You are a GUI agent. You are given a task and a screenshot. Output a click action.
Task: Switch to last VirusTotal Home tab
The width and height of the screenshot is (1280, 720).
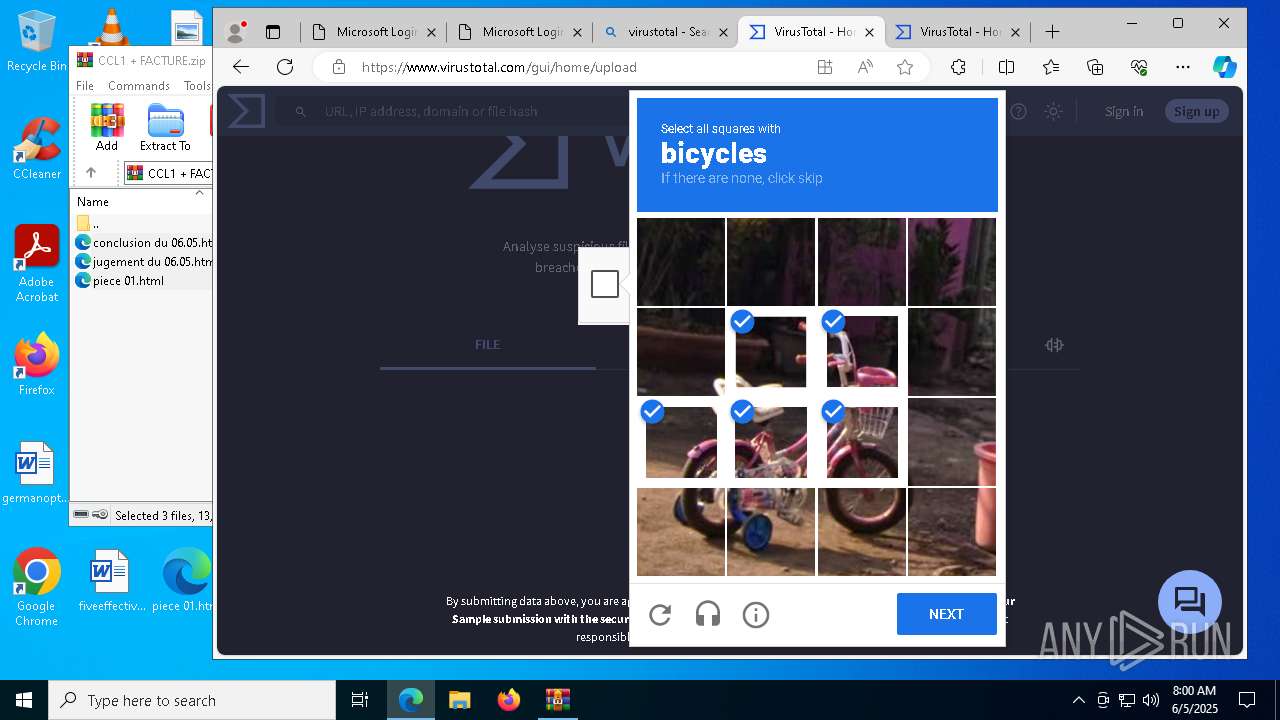tap(957, 32)
